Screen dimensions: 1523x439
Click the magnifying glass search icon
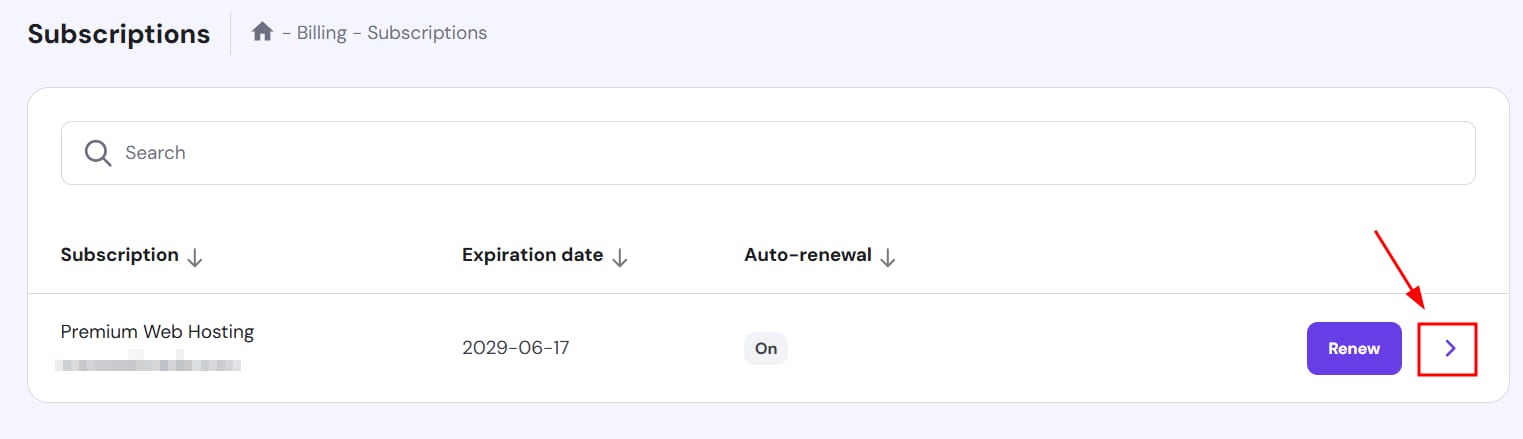(98, 153)
